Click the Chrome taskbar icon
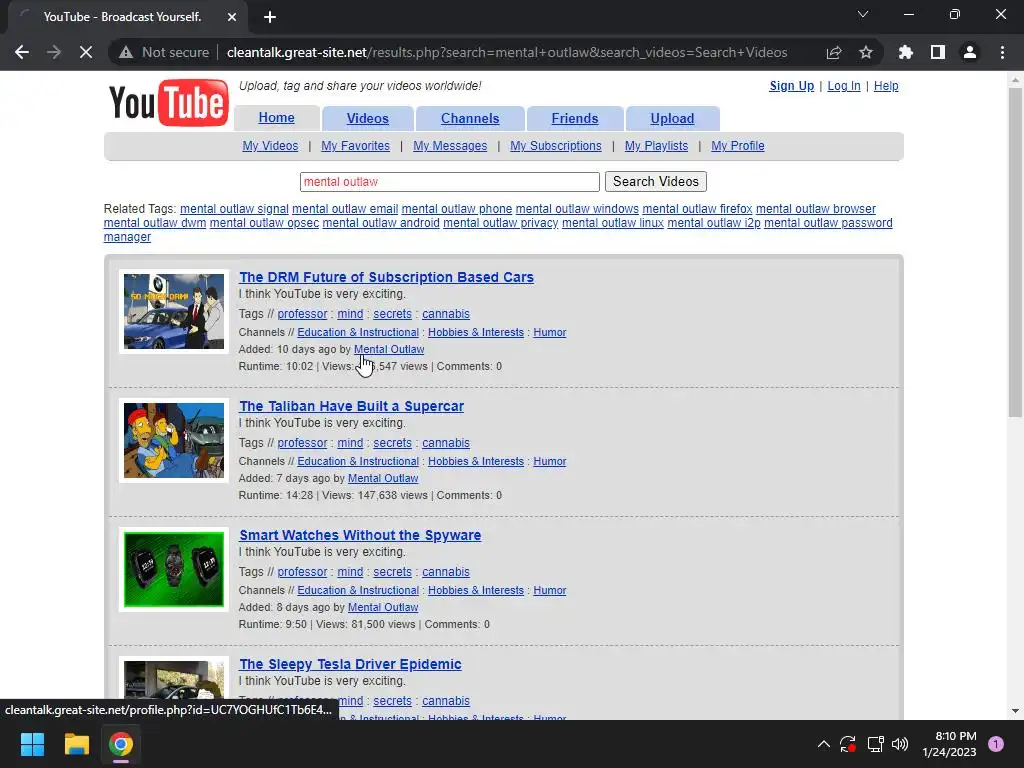Image resolution: width=1024 pixels, height=768 pixels. pos(121,744)
